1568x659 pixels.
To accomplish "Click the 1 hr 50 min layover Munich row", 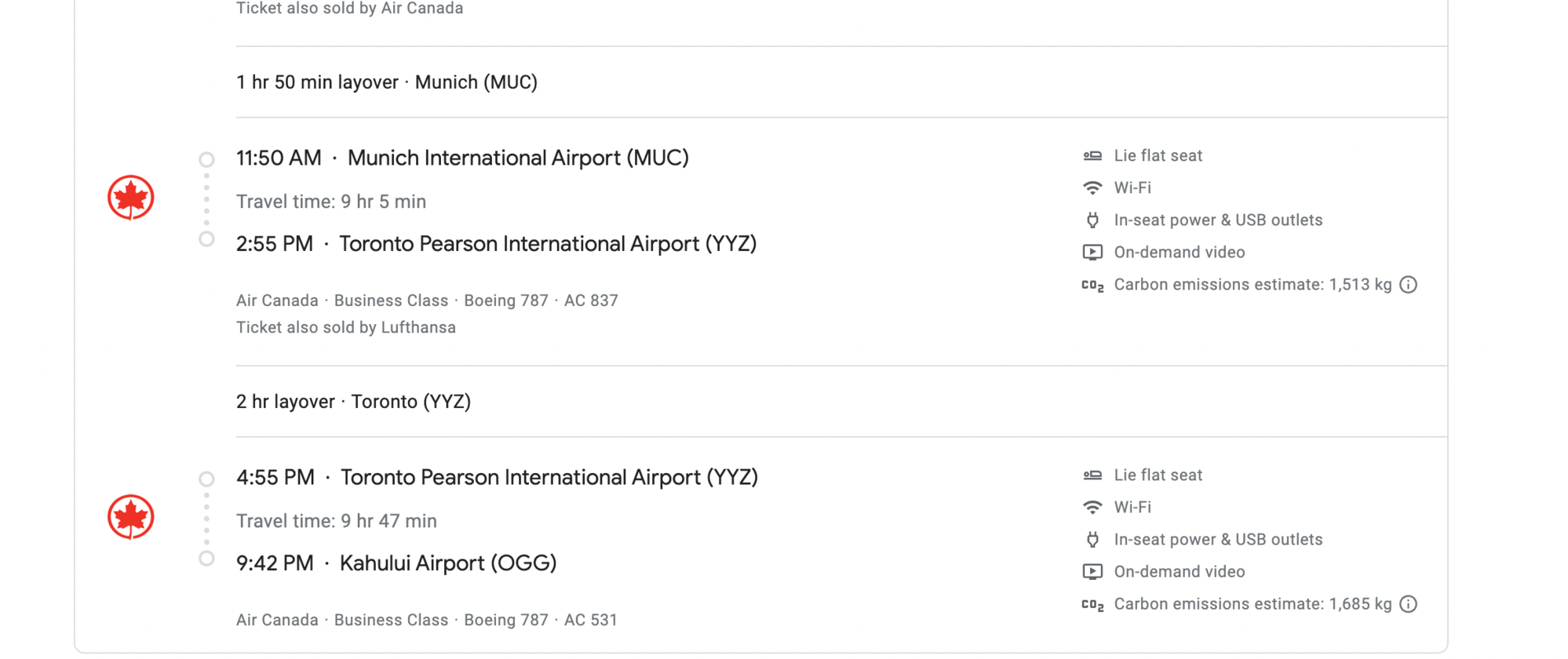I will pyautogui.click(x=841, y=82).
